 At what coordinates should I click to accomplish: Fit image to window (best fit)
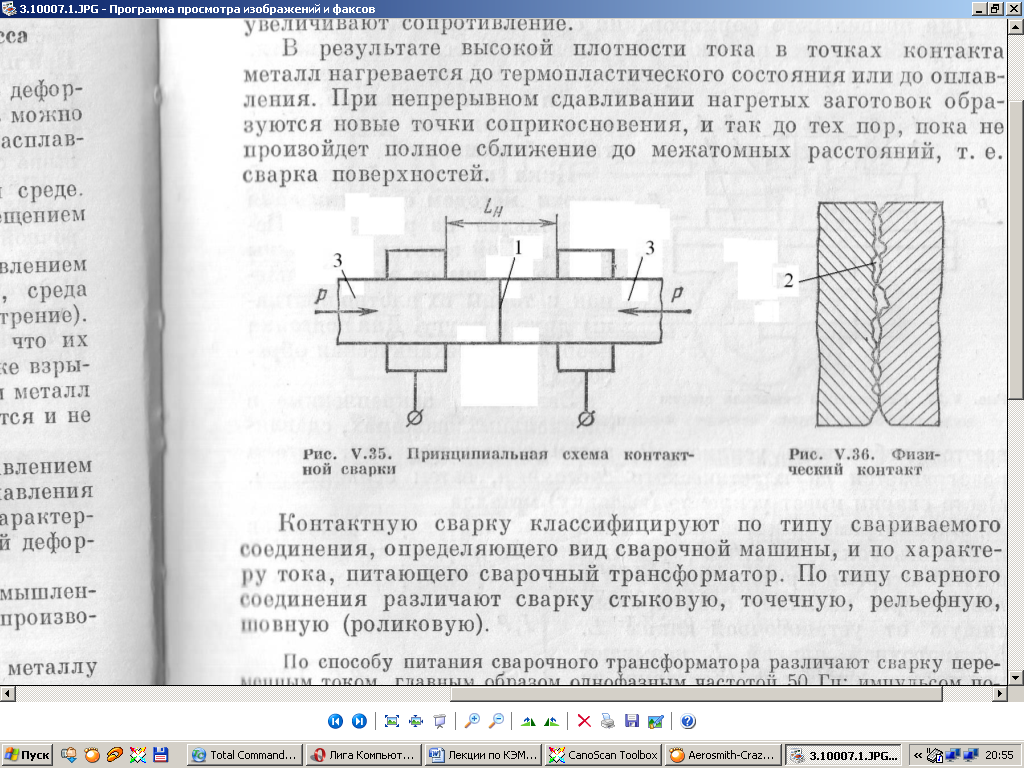click(x=392, y=721)
